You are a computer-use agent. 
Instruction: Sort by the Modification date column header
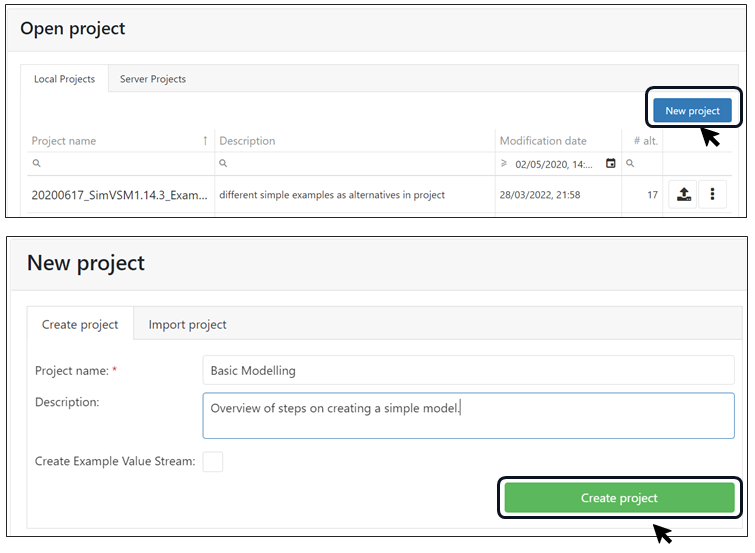pos(543,141)
